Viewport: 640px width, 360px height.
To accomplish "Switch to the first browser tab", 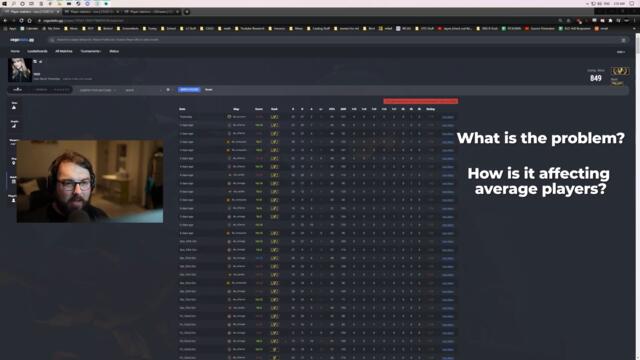I will [x=31, y=12].
